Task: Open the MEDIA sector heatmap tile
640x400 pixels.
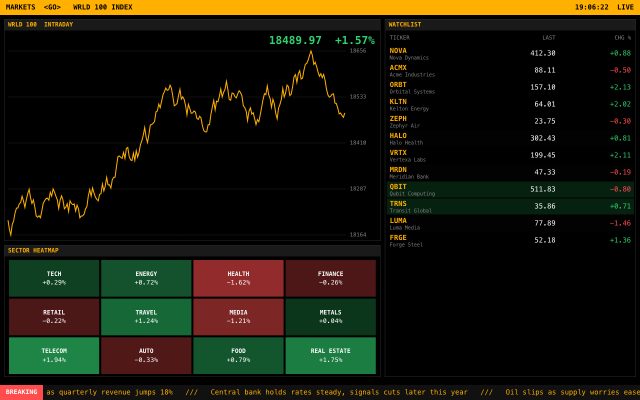Action: click(238, 317)
